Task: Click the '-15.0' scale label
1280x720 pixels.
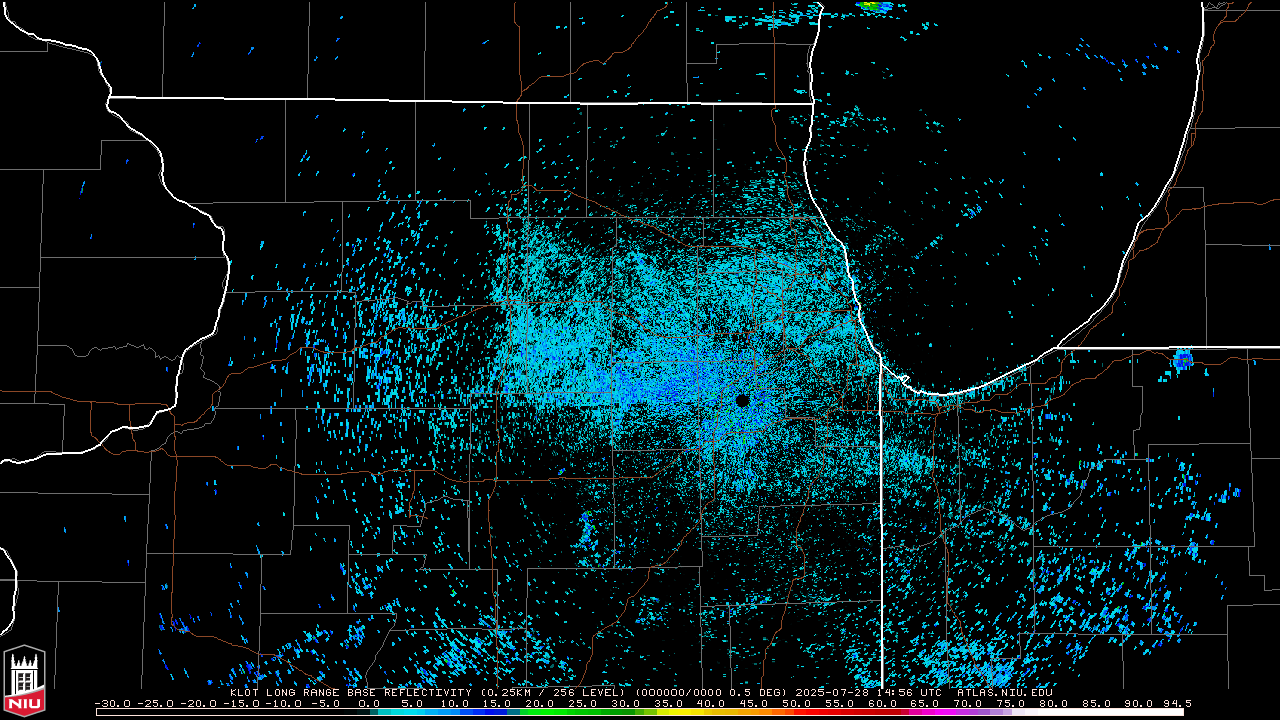Action: pos(242,703)
